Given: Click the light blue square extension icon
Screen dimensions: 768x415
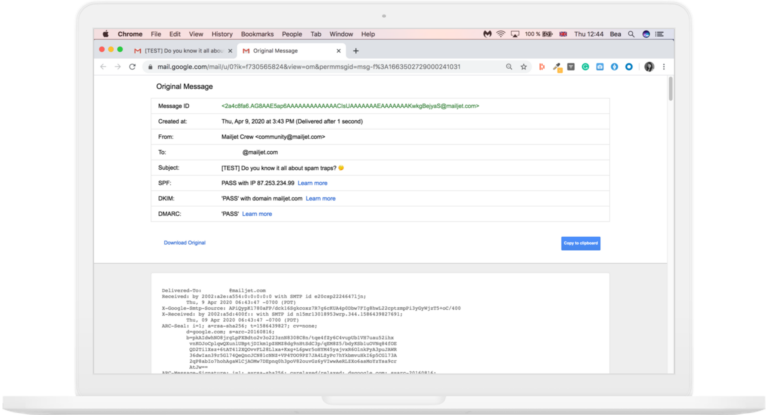Looking at the screenshot, I should (600, 67).
